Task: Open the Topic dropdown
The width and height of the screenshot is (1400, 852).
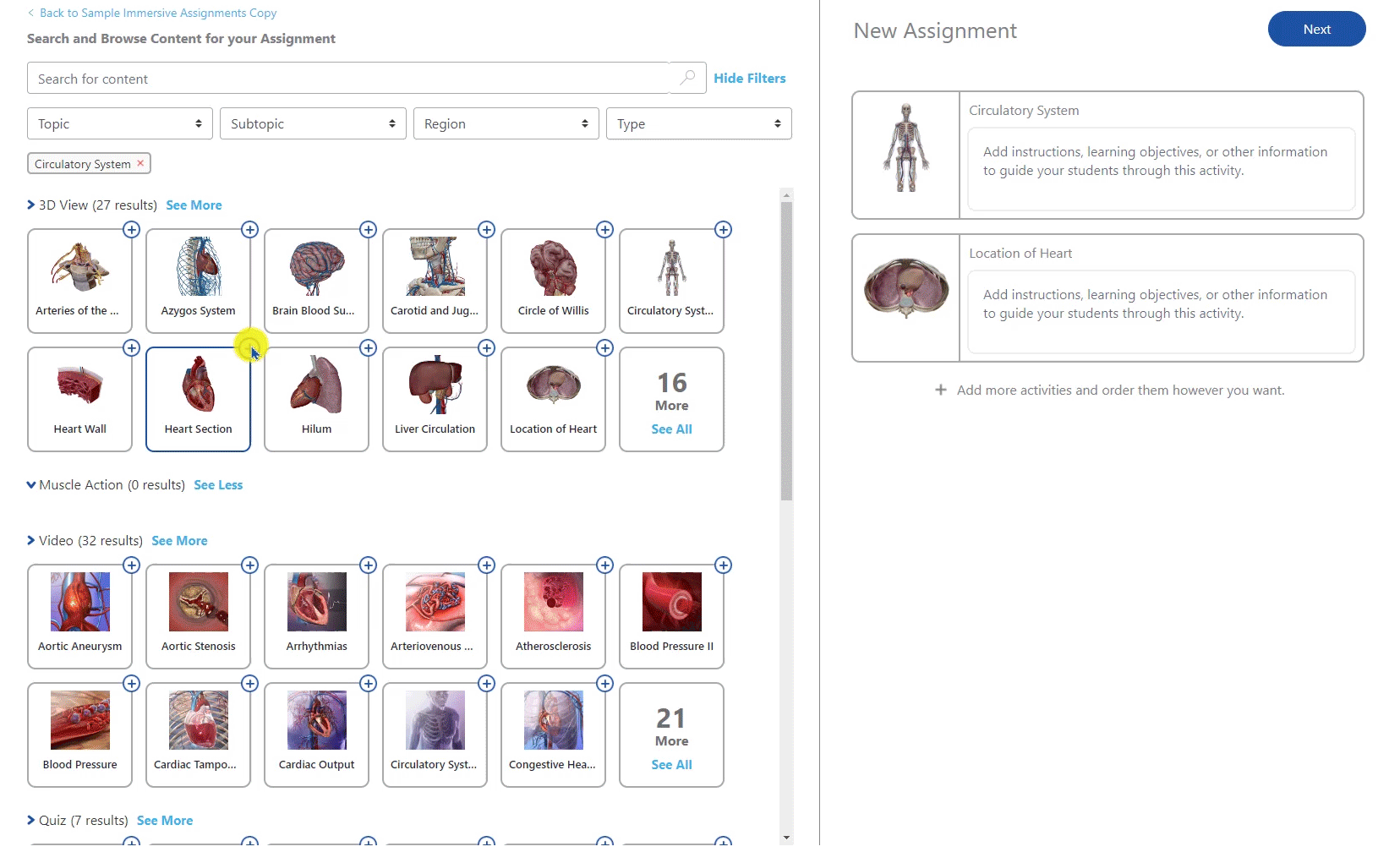Action: pyautogui.click(x=118, y=123)
